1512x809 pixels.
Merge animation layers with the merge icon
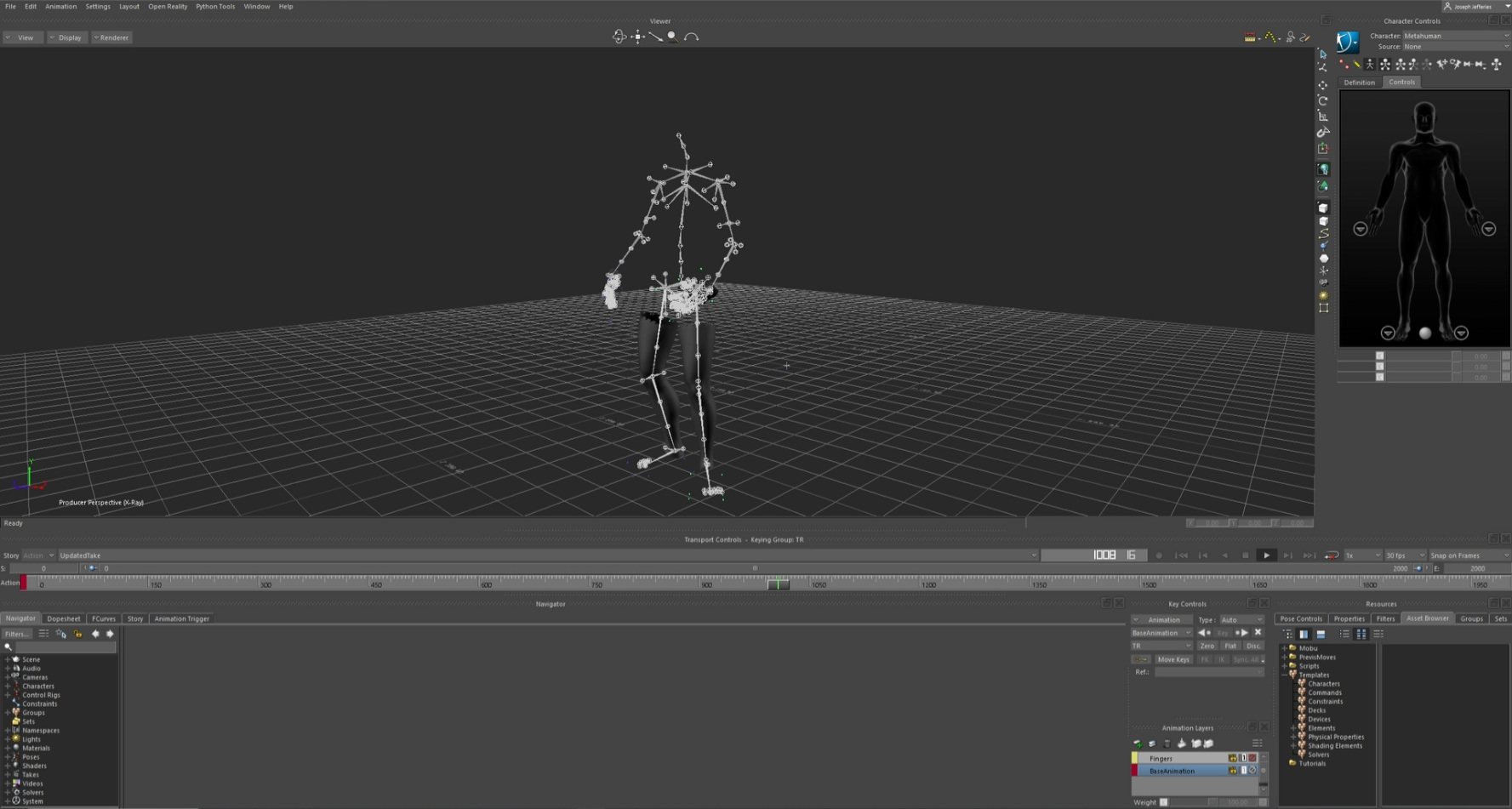1181,743
